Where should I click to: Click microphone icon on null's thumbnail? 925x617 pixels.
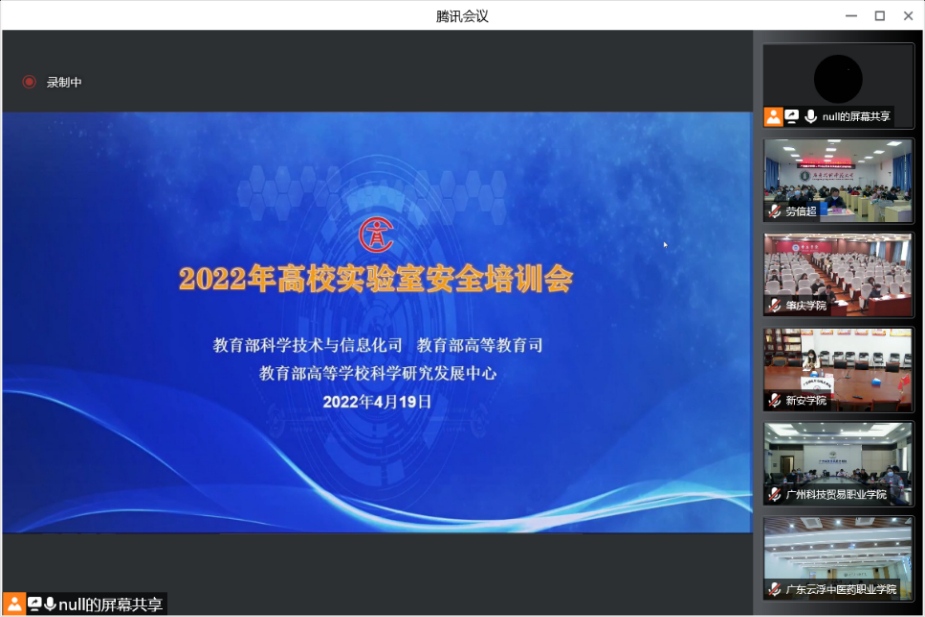(810, 117)
